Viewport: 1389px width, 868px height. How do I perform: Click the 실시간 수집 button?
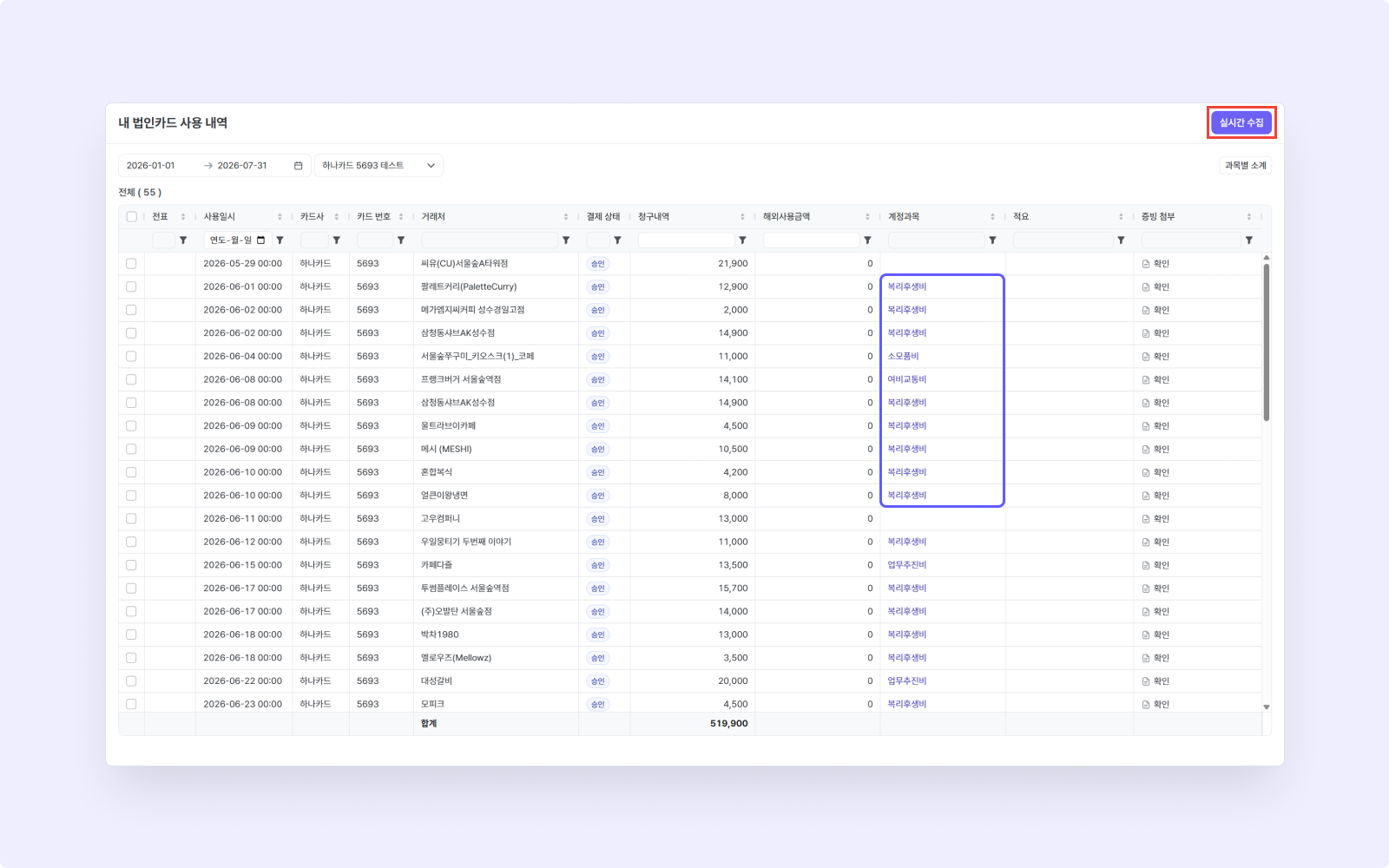[x=1241, y=123]
